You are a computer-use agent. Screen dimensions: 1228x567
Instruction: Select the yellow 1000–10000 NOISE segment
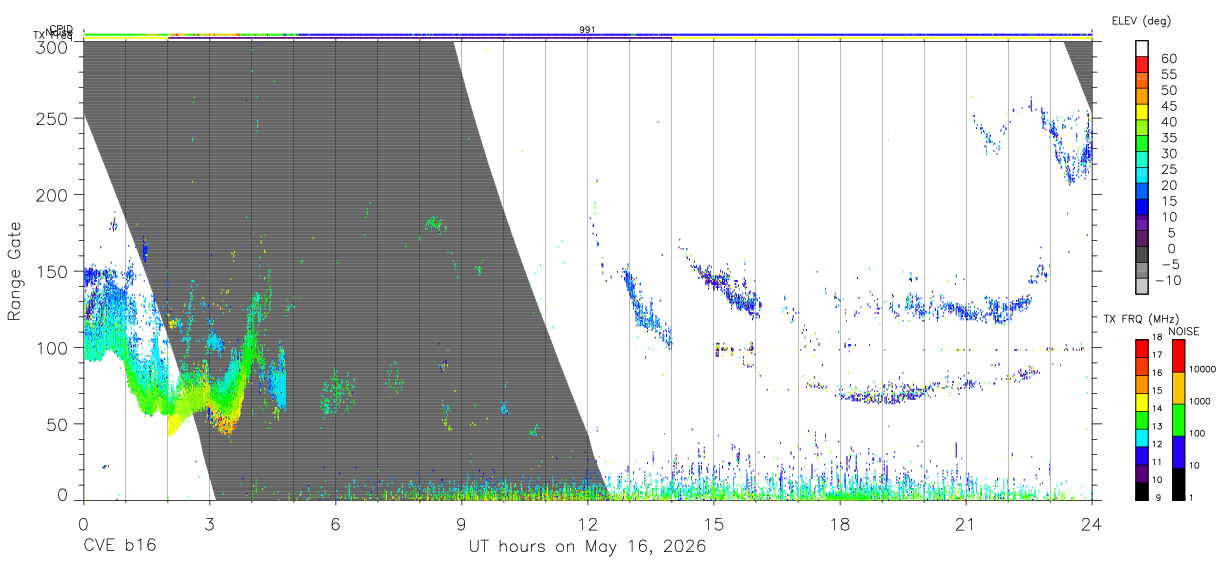[1177, 387]
